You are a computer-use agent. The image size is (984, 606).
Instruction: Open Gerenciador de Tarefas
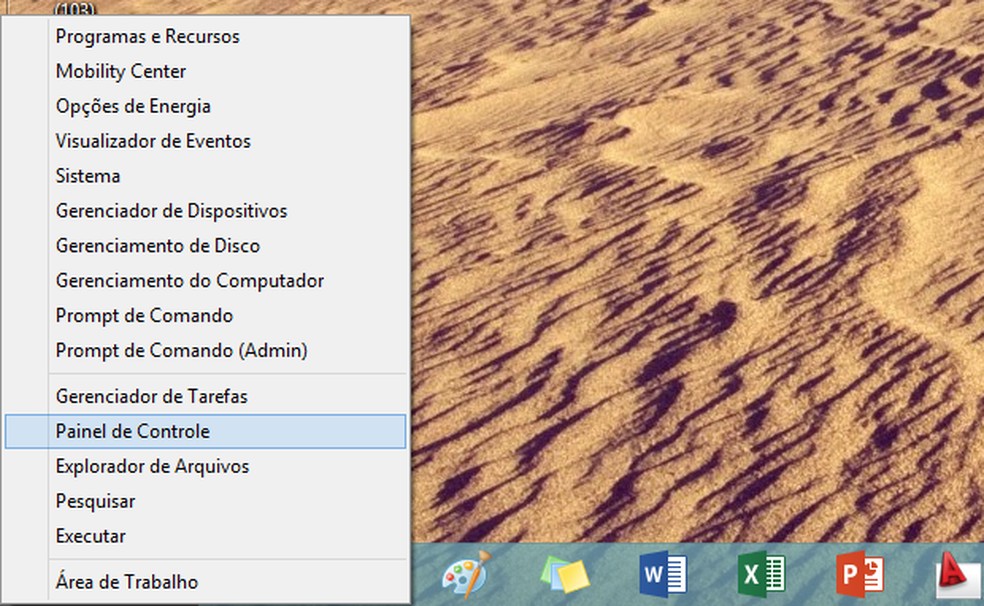[x=205, y=396]
